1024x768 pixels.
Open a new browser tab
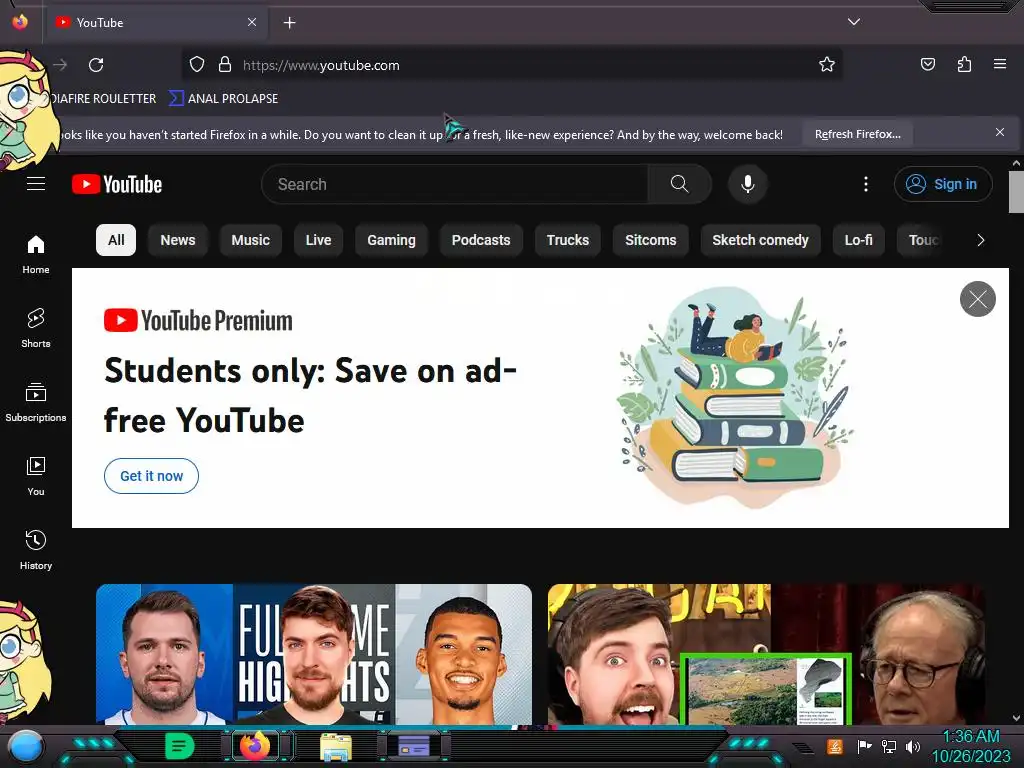pos(289,23)
